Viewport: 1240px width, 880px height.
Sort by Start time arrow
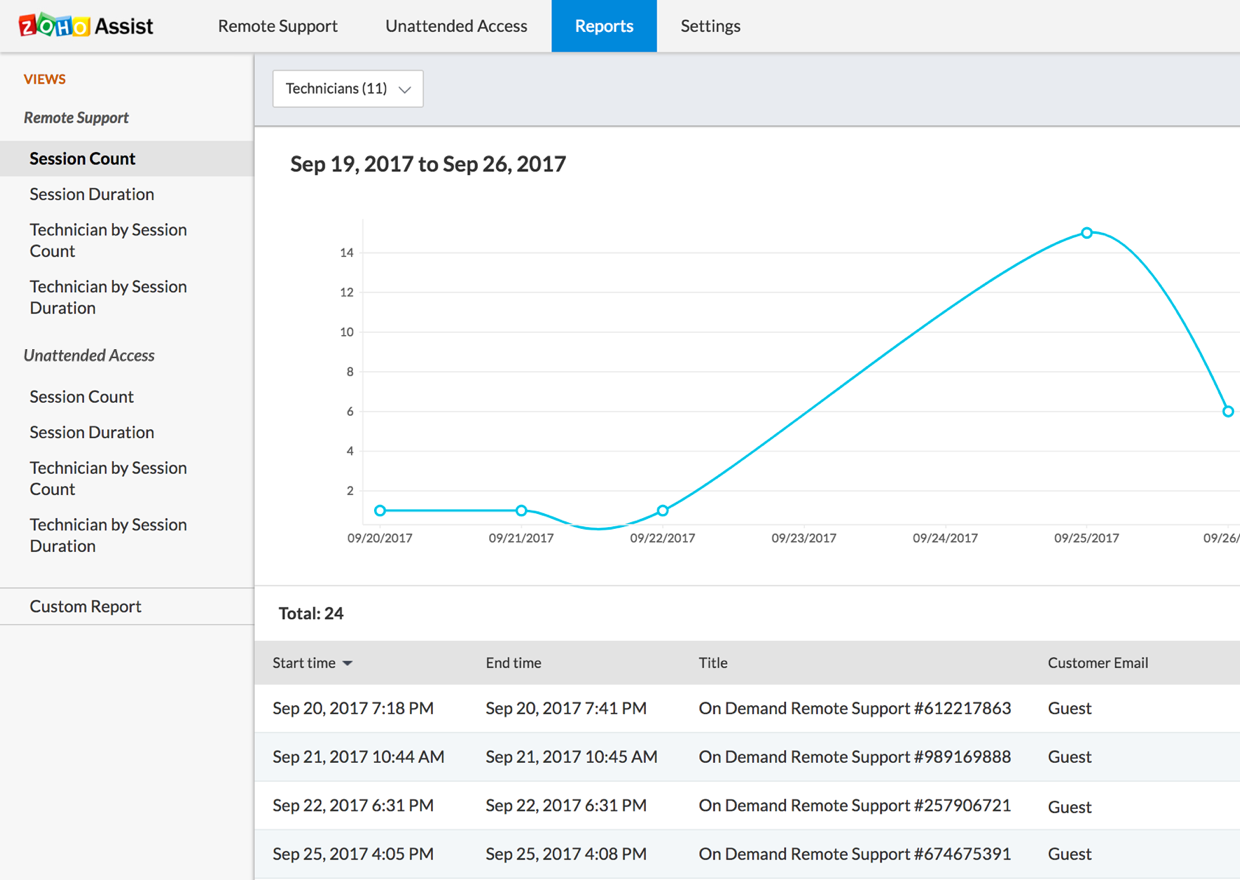click(347, 664)
